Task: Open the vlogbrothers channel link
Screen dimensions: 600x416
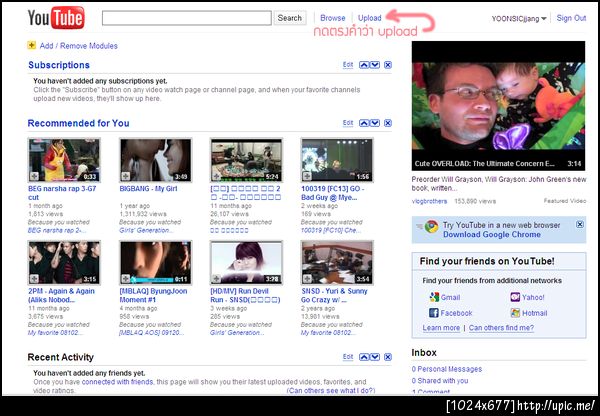Action: tap(429, 201)
